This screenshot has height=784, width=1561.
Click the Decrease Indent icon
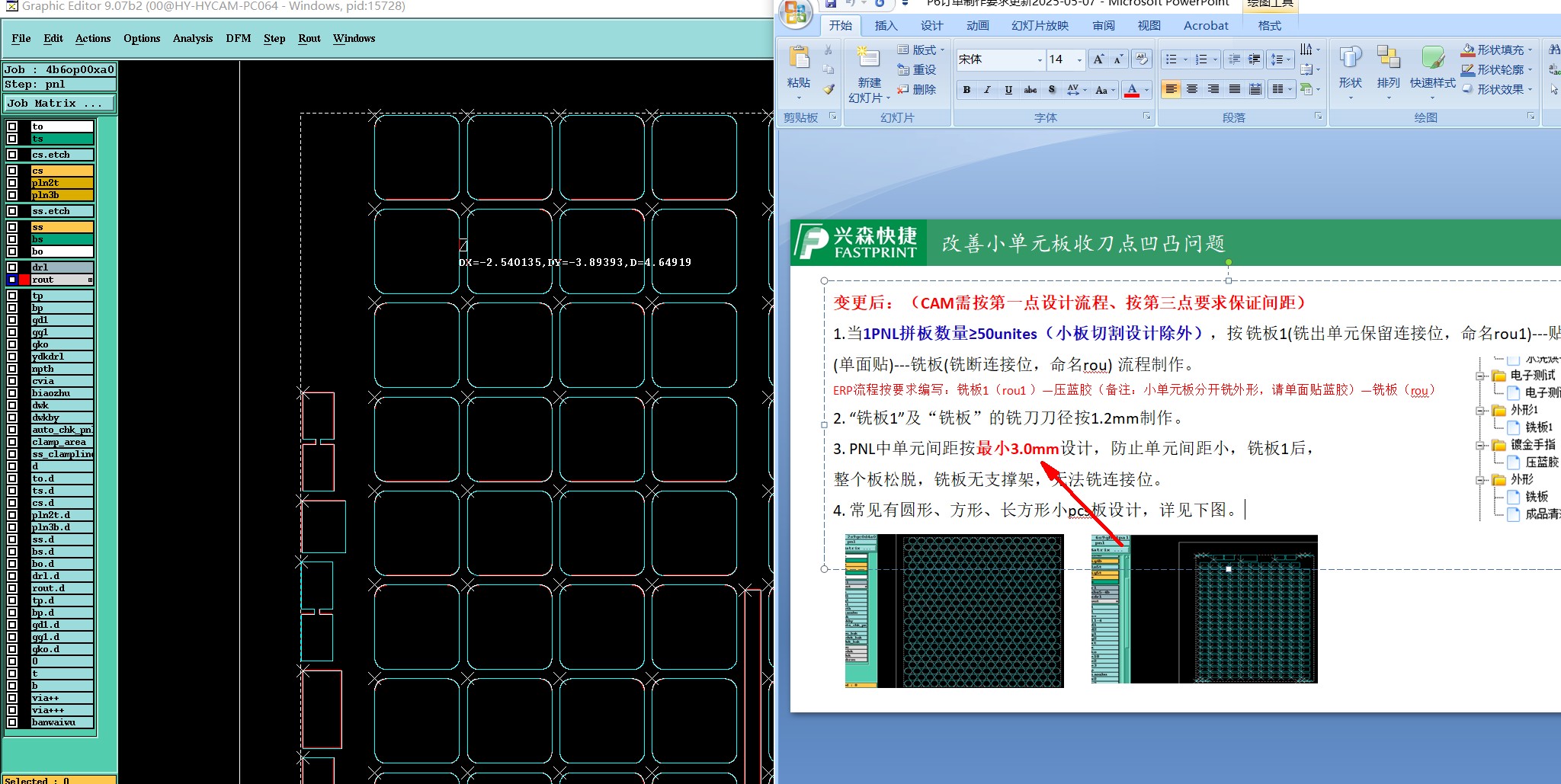click(1235, 59)
